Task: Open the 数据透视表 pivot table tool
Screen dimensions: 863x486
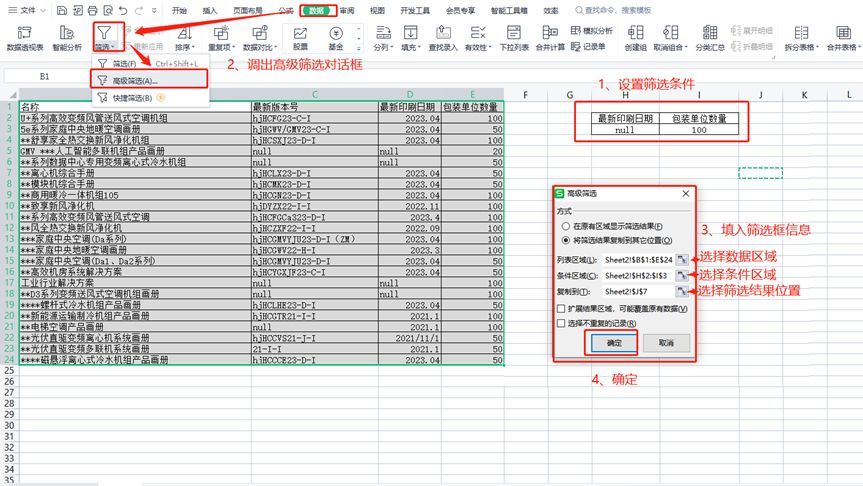Action: coord(25,38)
